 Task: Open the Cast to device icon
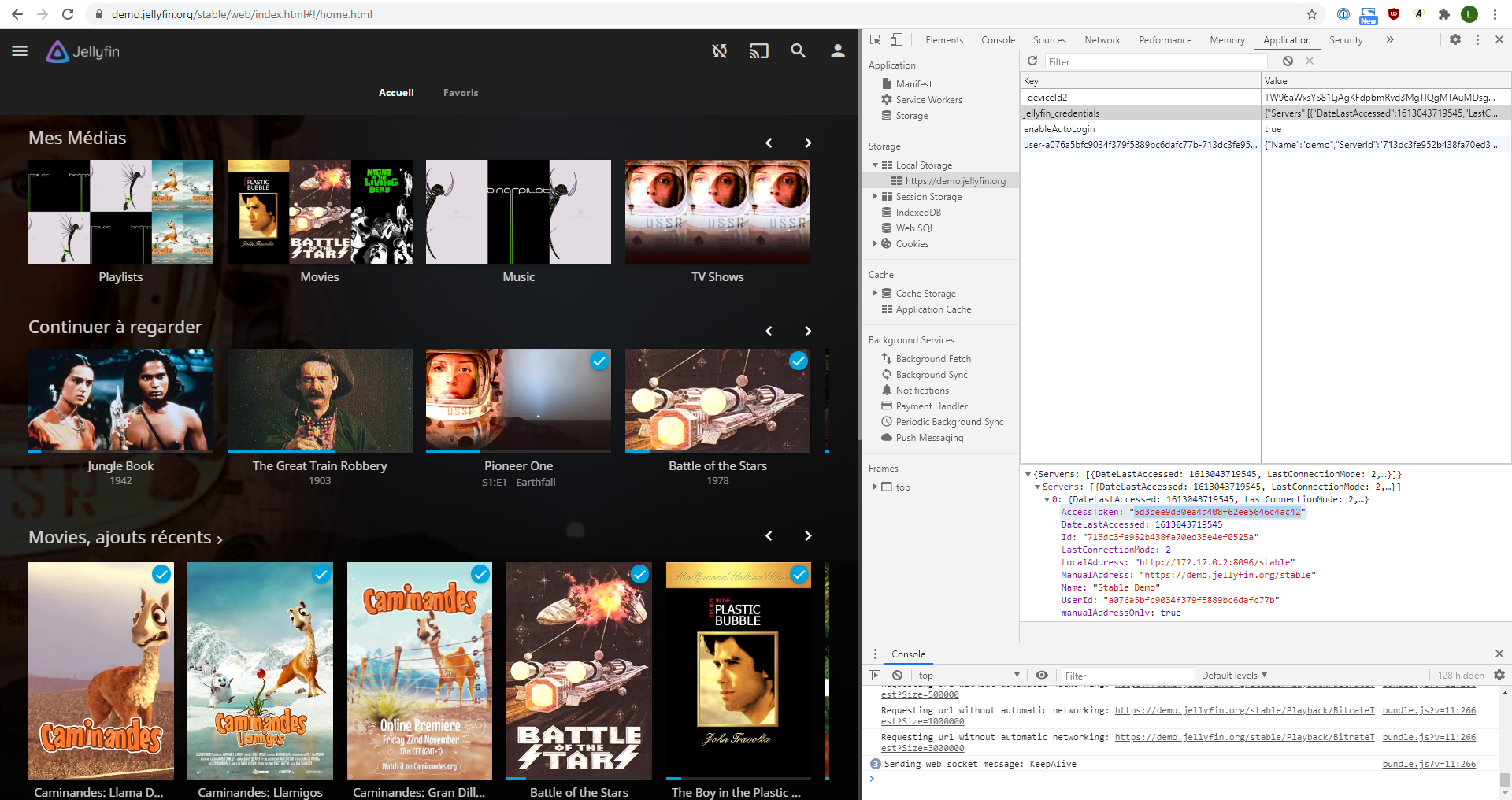(x=759, y=51)
